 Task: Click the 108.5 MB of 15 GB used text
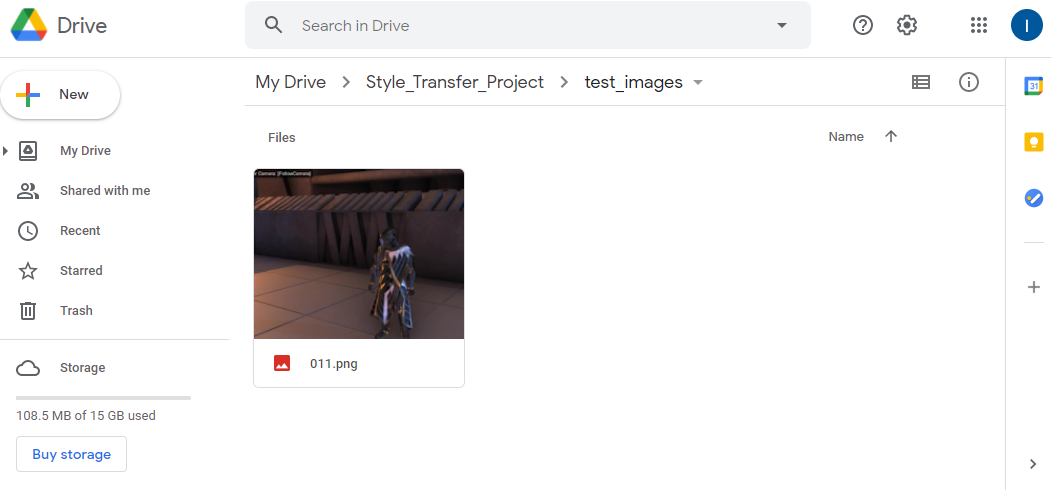pos(86,416)
